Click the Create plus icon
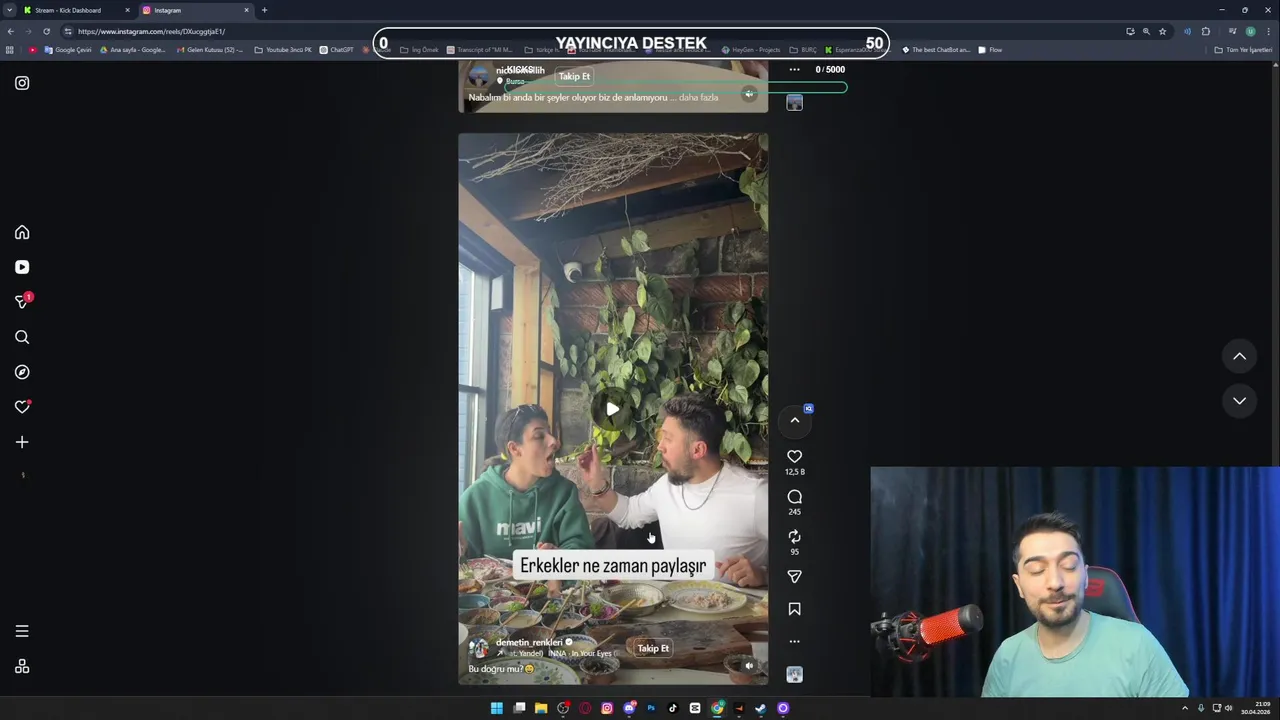The width and height of the screenshot is (1280, 720). click(x=22, y=442)
